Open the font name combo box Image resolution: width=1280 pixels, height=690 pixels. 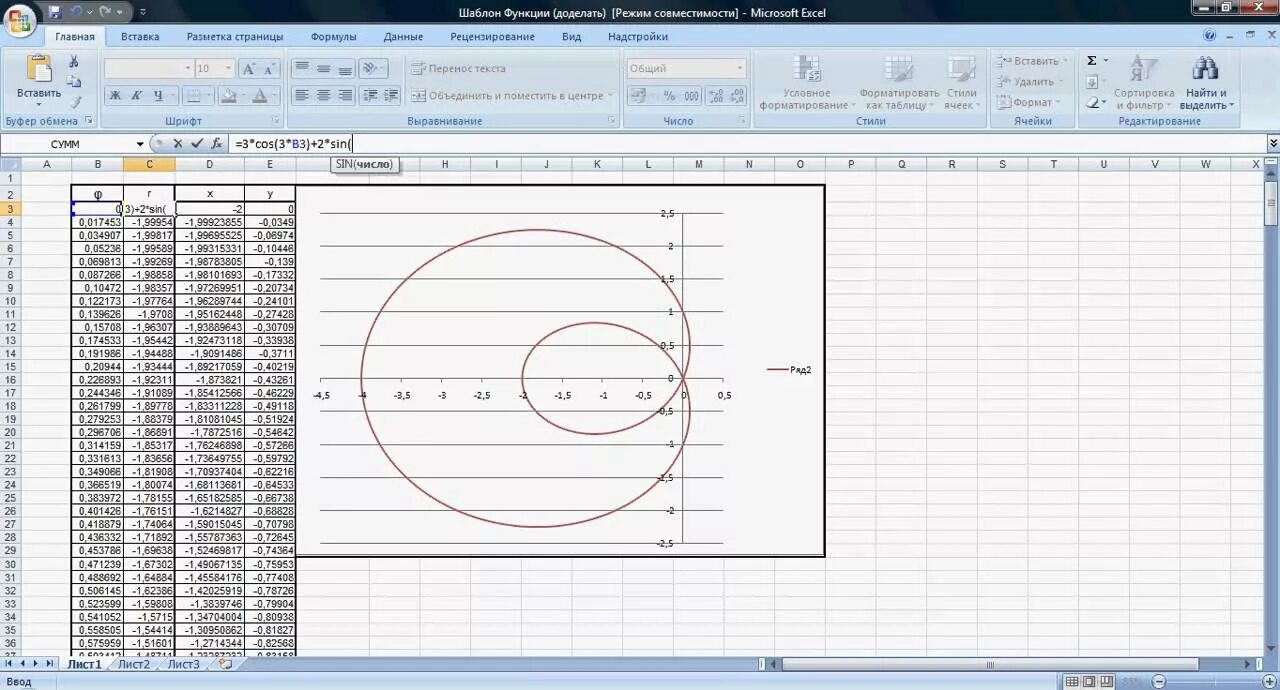tap(148, 68)
